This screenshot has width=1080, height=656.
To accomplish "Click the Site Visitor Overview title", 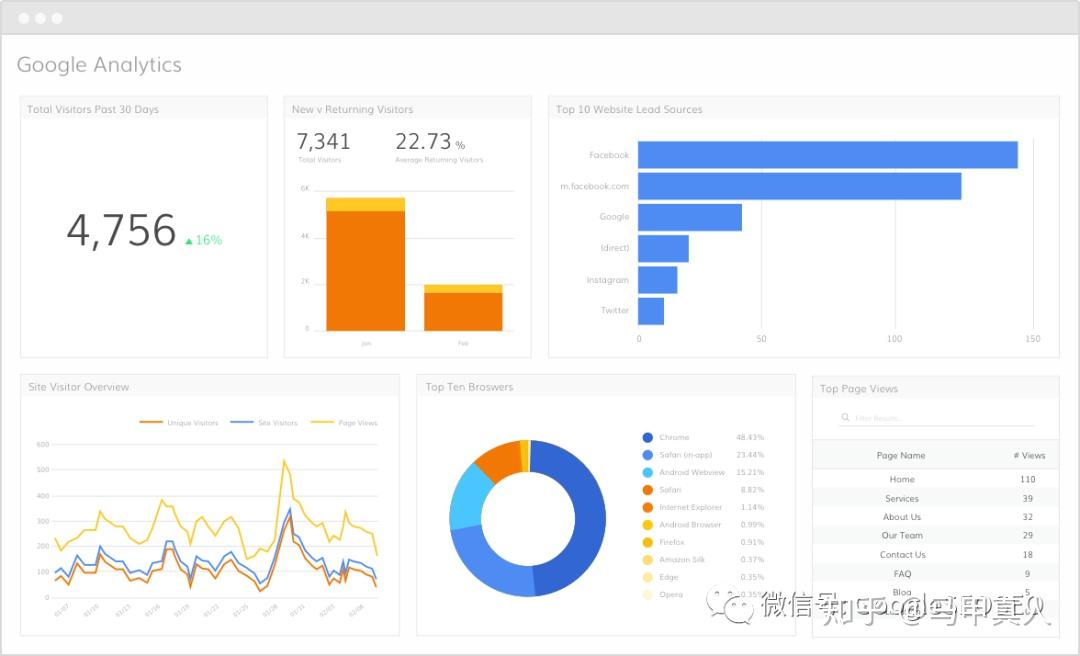I will coord(79,387).
